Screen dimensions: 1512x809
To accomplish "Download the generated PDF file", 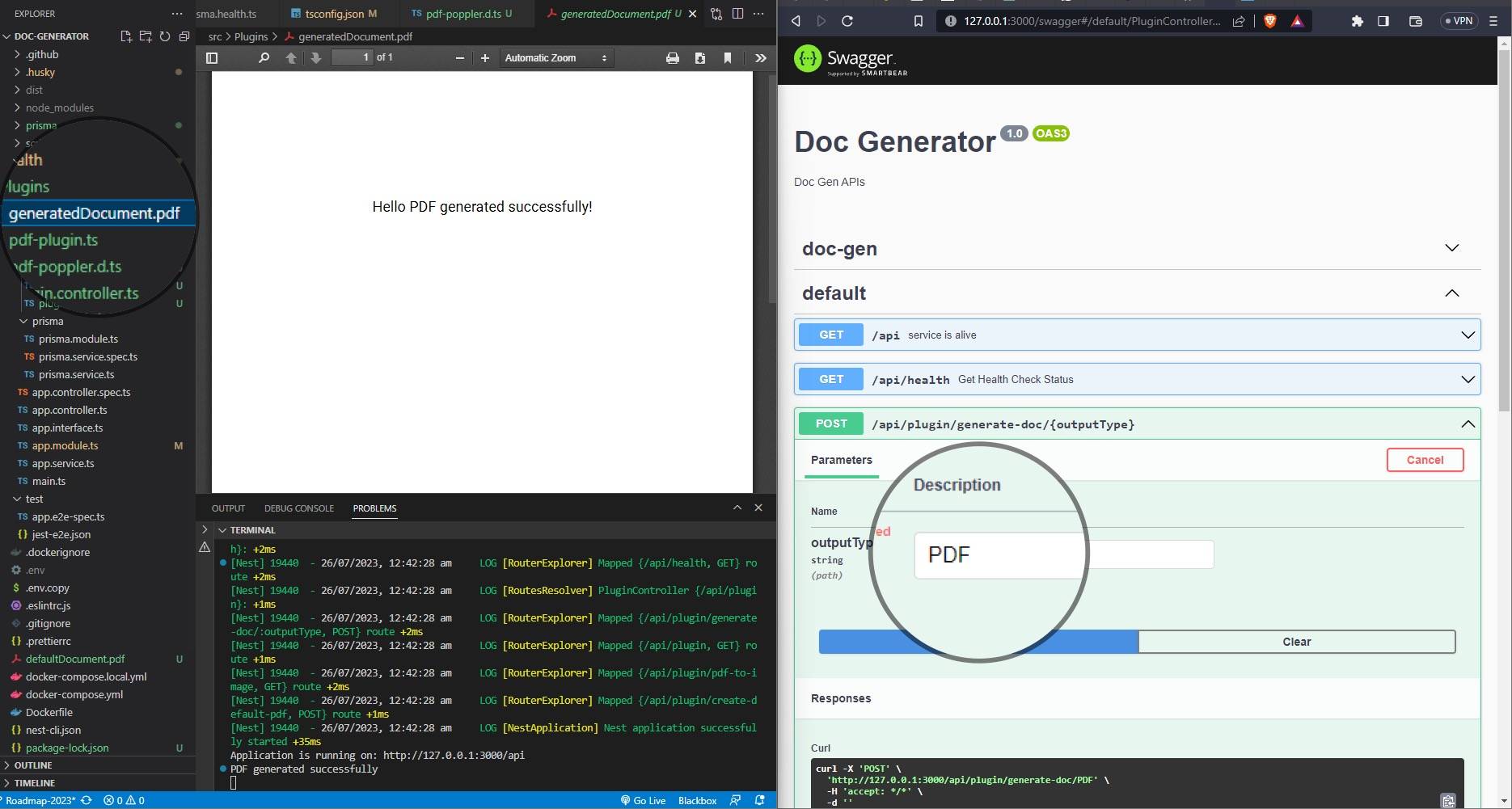I will [x=699, y=57].
